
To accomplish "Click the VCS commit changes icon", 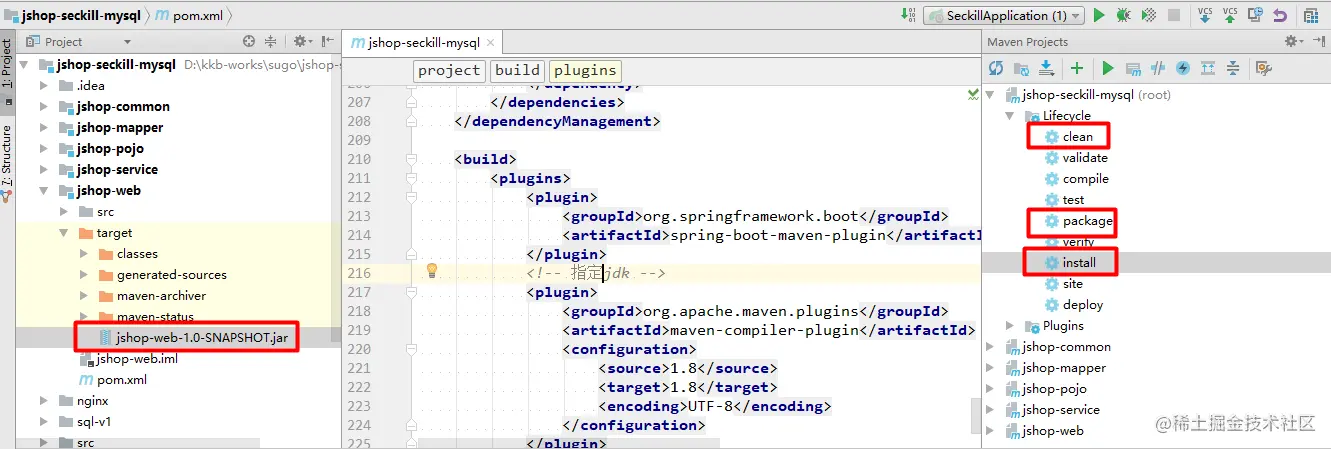I will pyautogui.click(x=1230, y=15).
